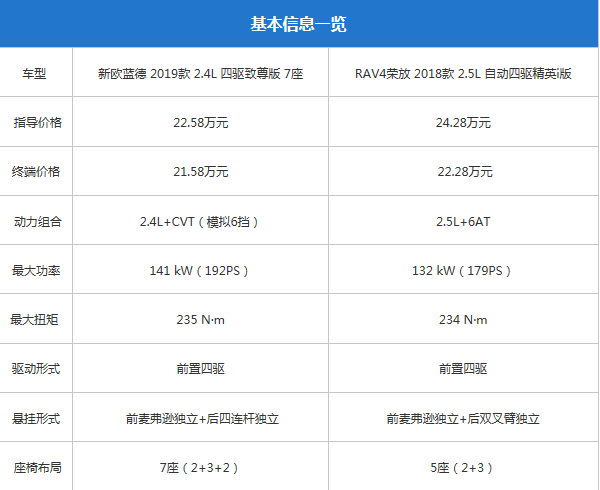The width and height of the screenshot is (600, 490).
Task: Click the table title 基本信息一览
Action: pyautogui.click(x=298, y=24)
